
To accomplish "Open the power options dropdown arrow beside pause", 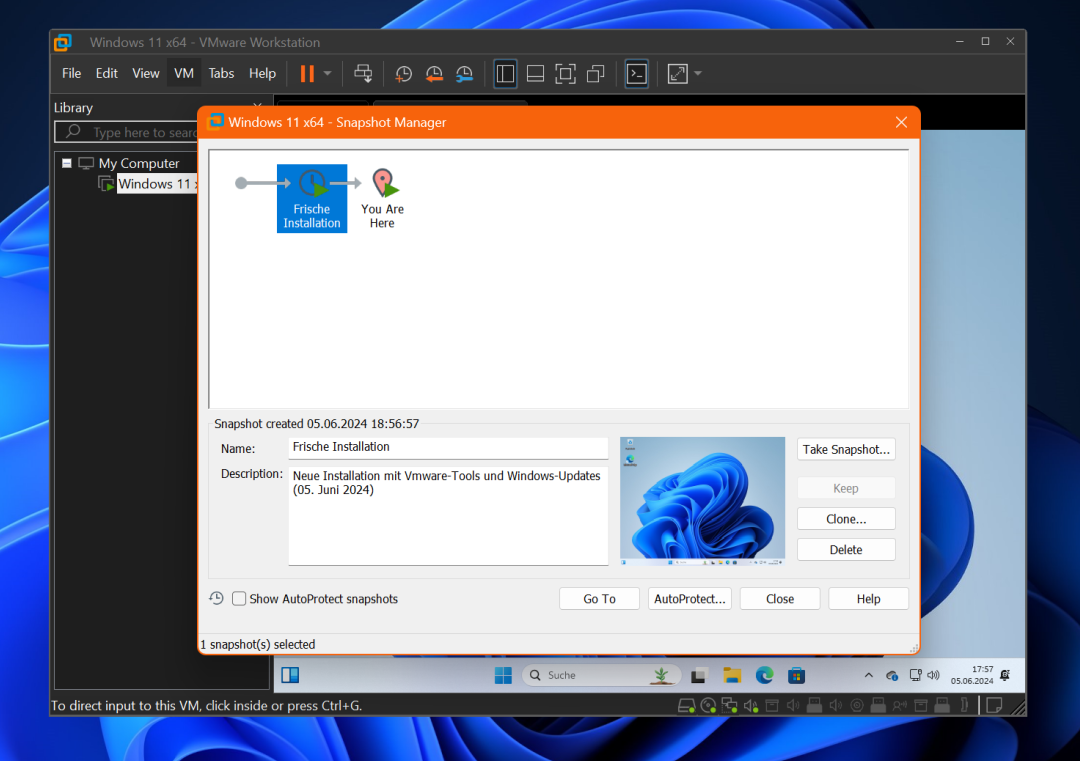I will pos(327,74).
